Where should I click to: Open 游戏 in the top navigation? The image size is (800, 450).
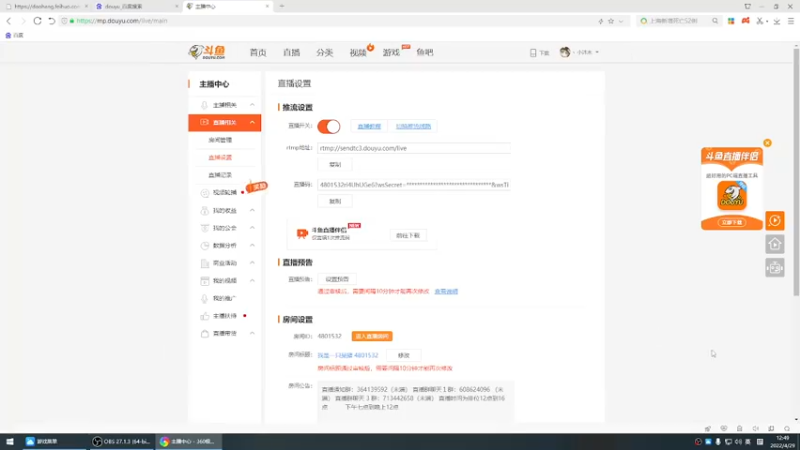click(391, 53)
